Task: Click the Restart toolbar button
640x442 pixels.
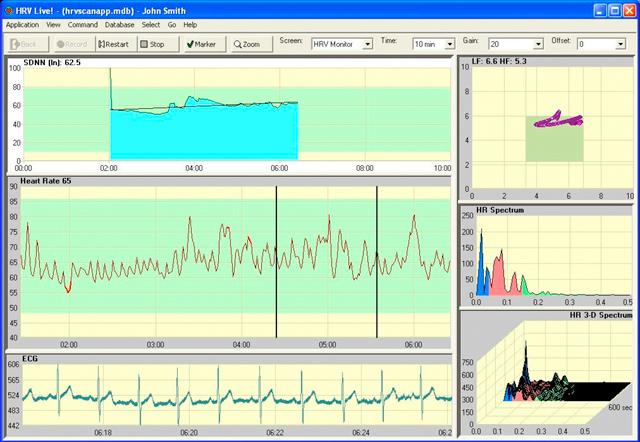Action: point(113,44)
